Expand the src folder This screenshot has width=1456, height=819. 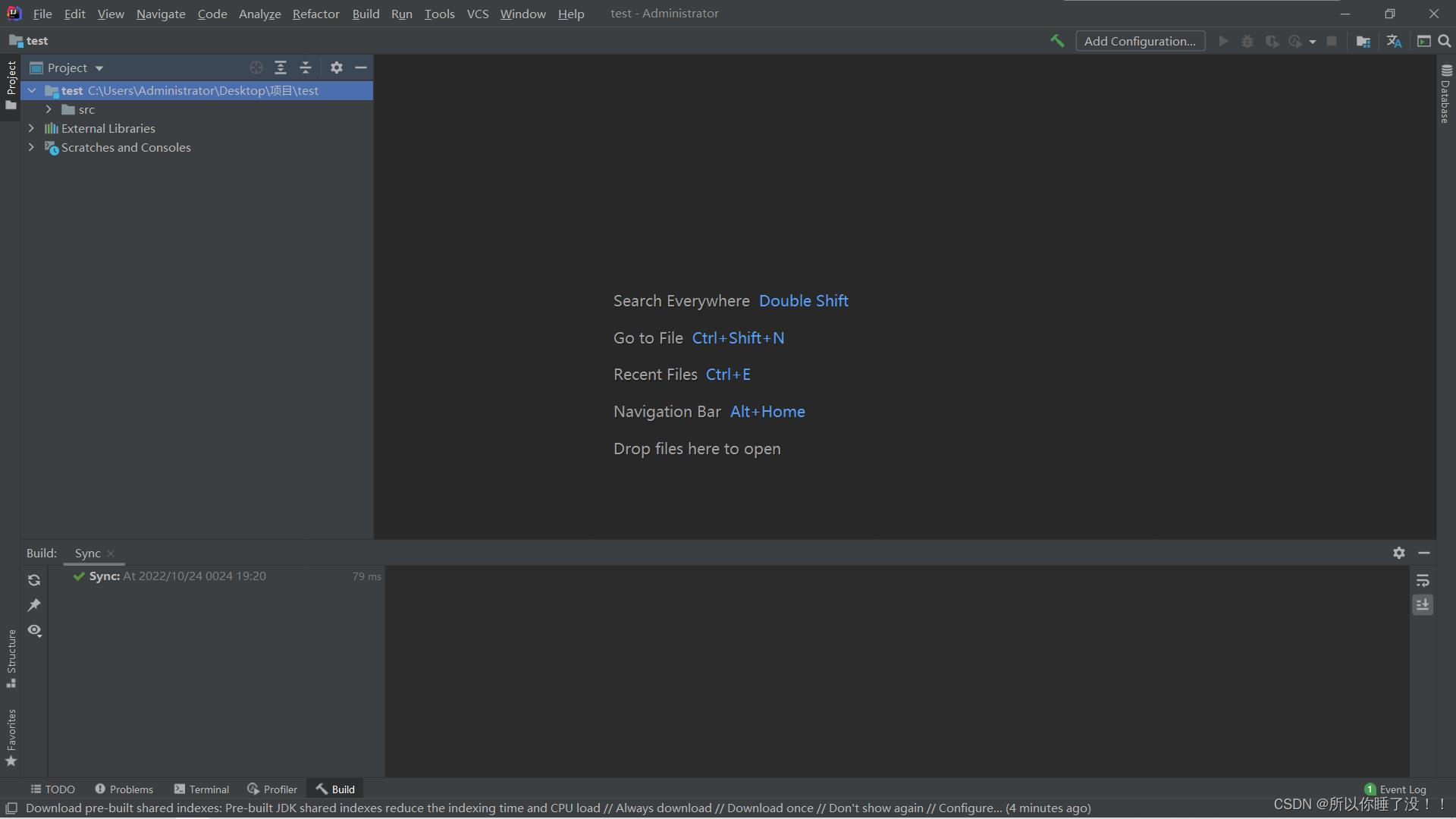[x=49, y=110]
